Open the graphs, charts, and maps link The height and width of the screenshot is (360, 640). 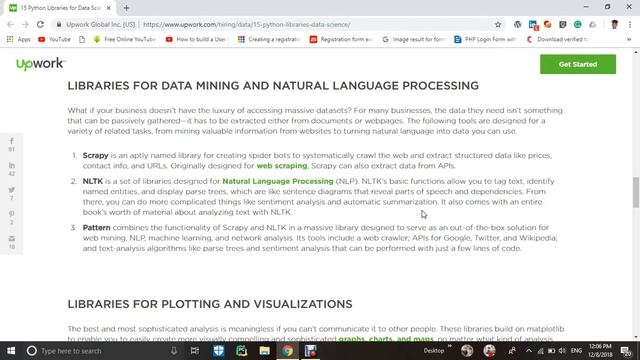pos(386,339)
